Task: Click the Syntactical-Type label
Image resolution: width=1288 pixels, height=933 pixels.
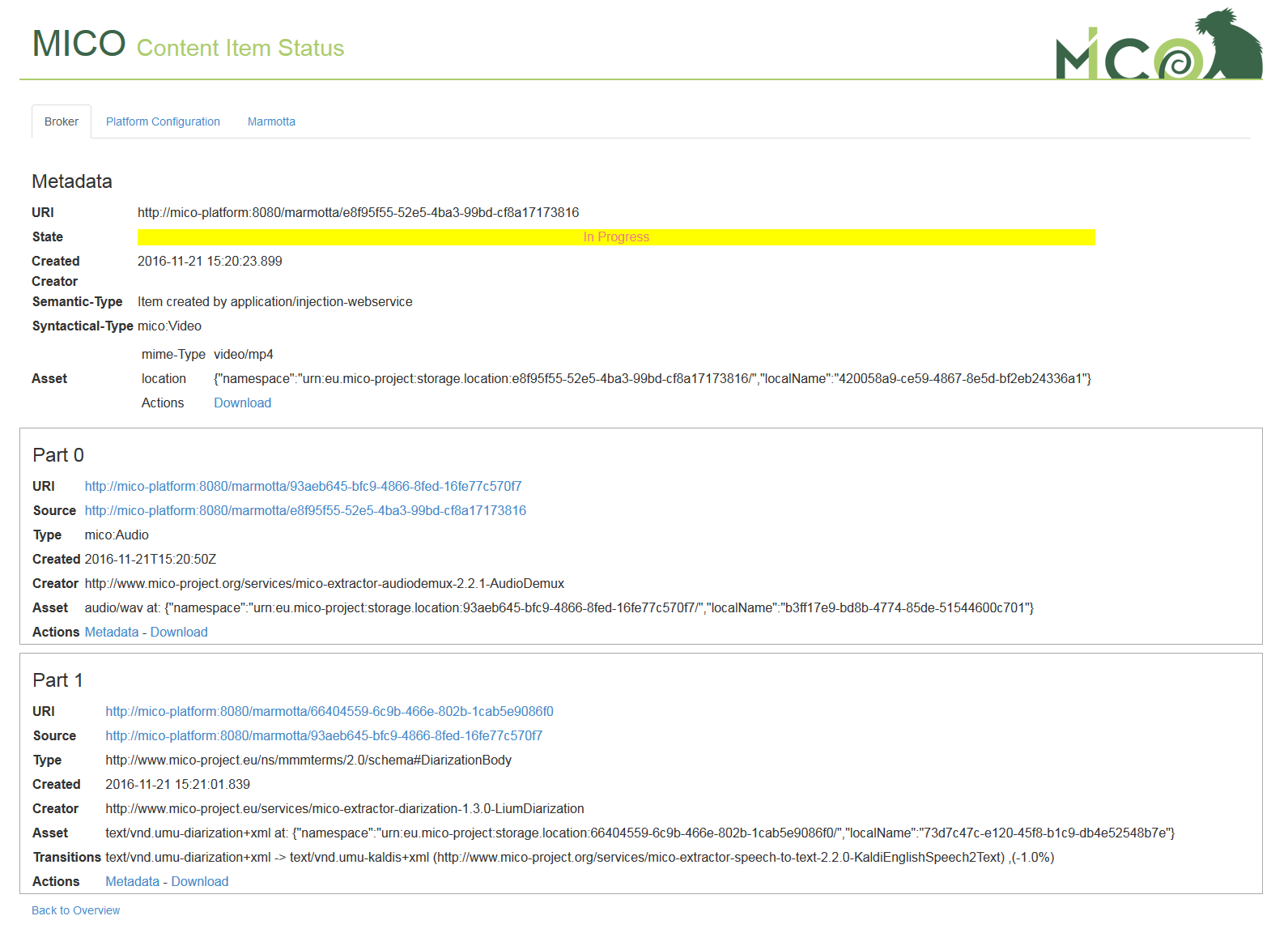Action: 83,326
